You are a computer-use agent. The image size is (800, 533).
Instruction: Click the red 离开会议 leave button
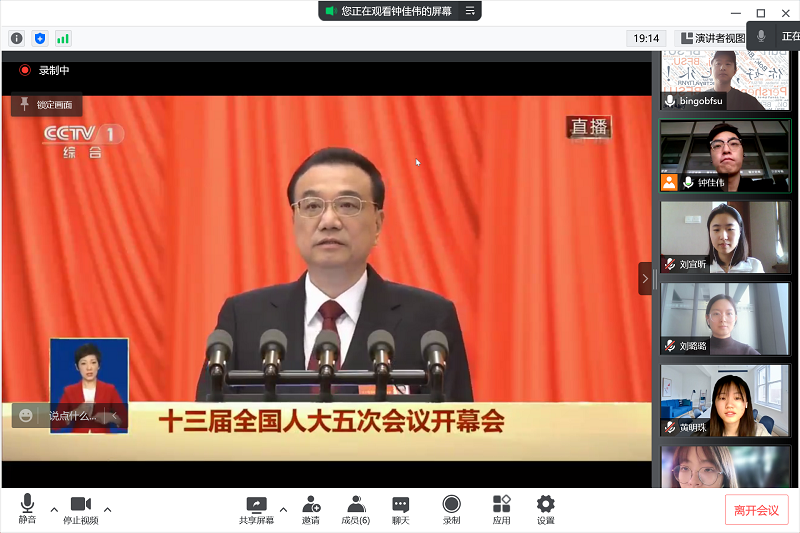point(756,510)
